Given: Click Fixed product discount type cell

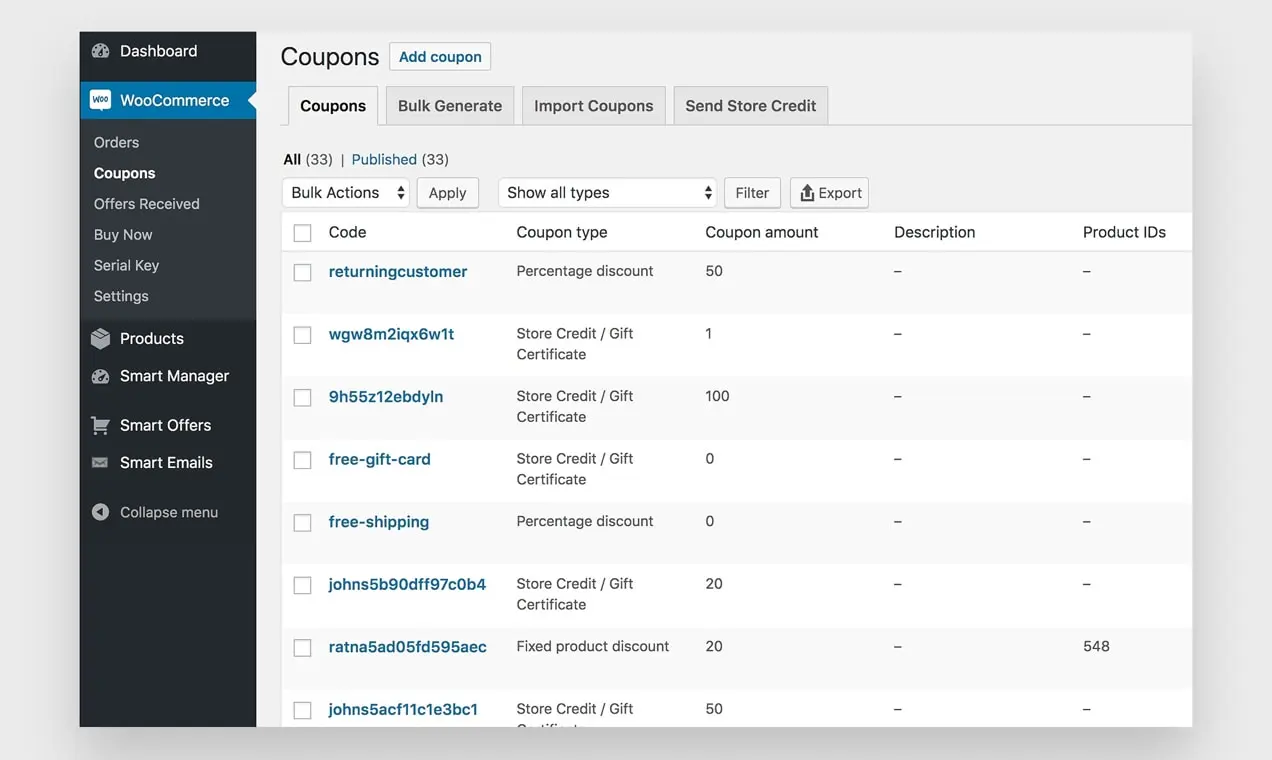Looking at the screenshot, I should [x=593, y=647].
